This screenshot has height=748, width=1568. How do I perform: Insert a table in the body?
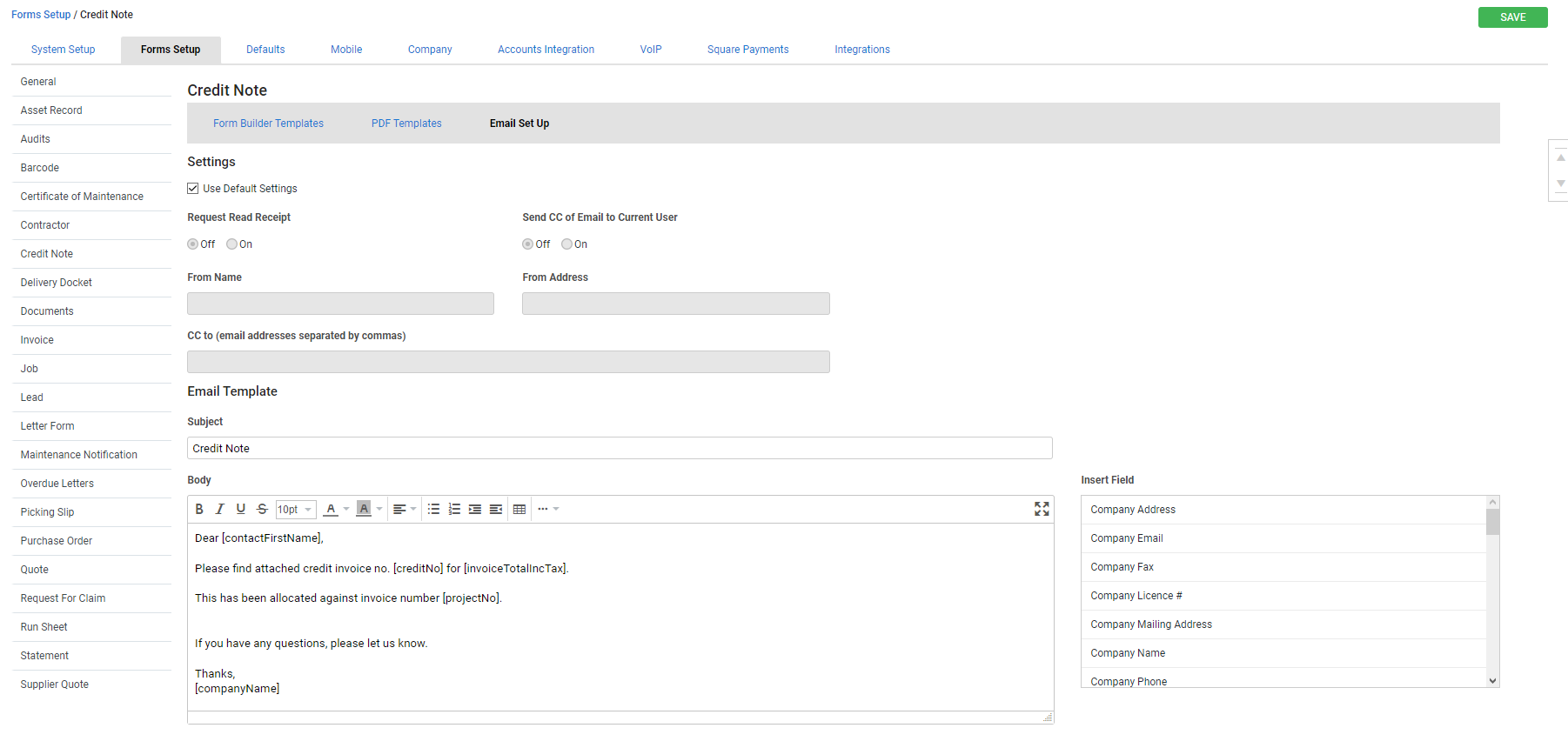[x=519, y=509]
